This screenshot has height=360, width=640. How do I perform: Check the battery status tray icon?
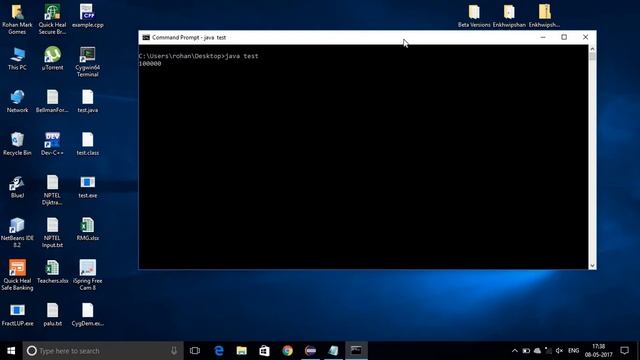click(526, 351)
